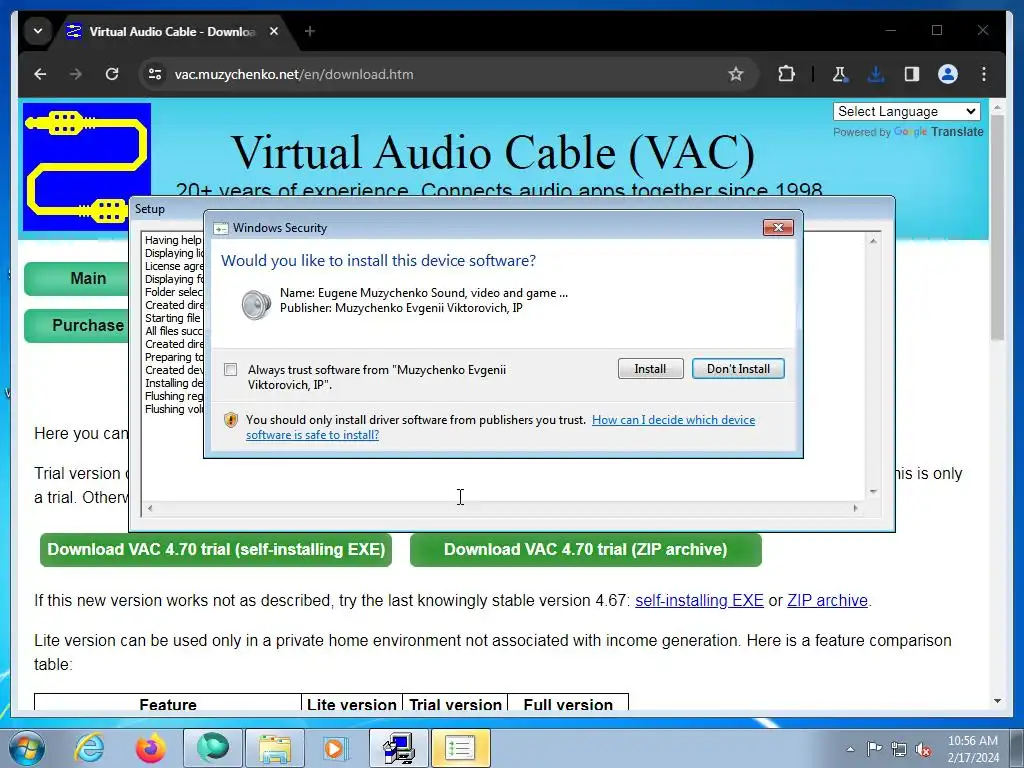Open Chrome extensions puzzle icon
The height and width of the screenshot is (768, 1024).
pos(786,74)
